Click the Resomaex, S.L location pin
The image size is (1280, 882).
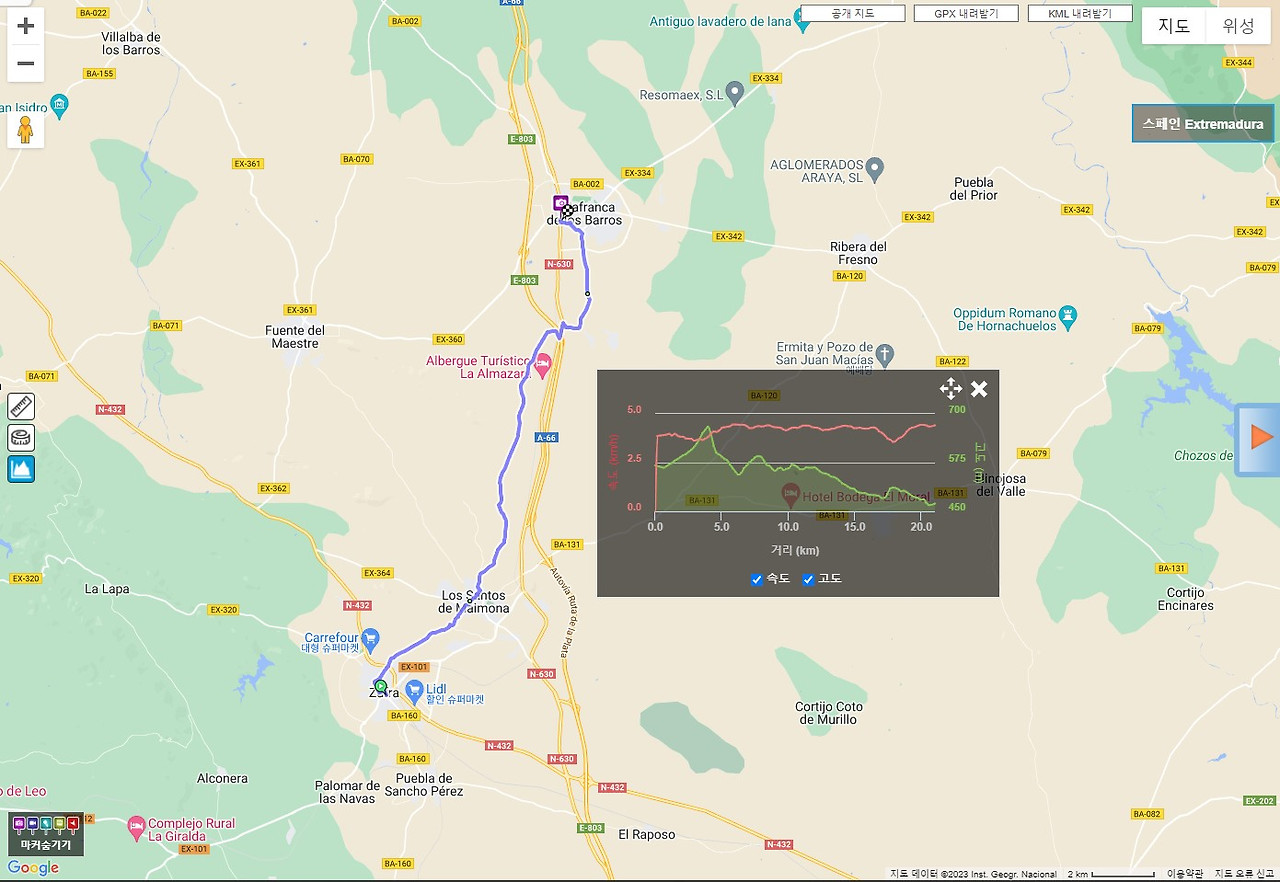(735, 94)
